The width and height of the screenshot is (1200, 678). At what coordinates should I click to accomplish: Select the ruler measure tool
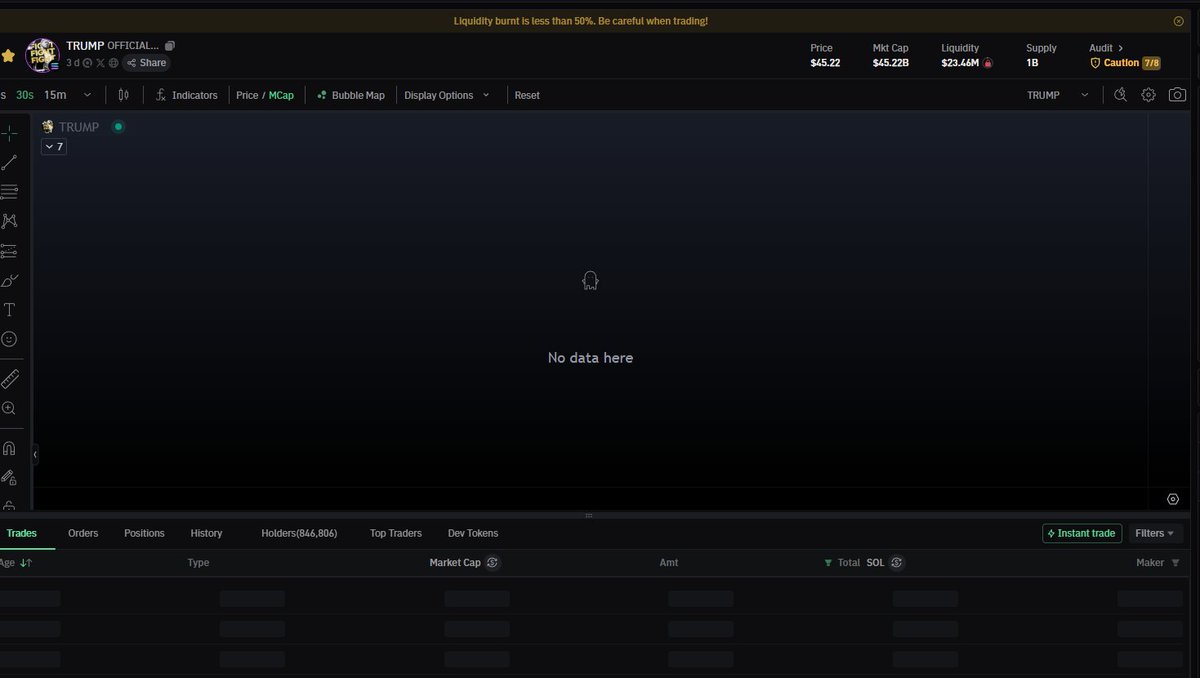pyautogui.click(x=9, y=379)
